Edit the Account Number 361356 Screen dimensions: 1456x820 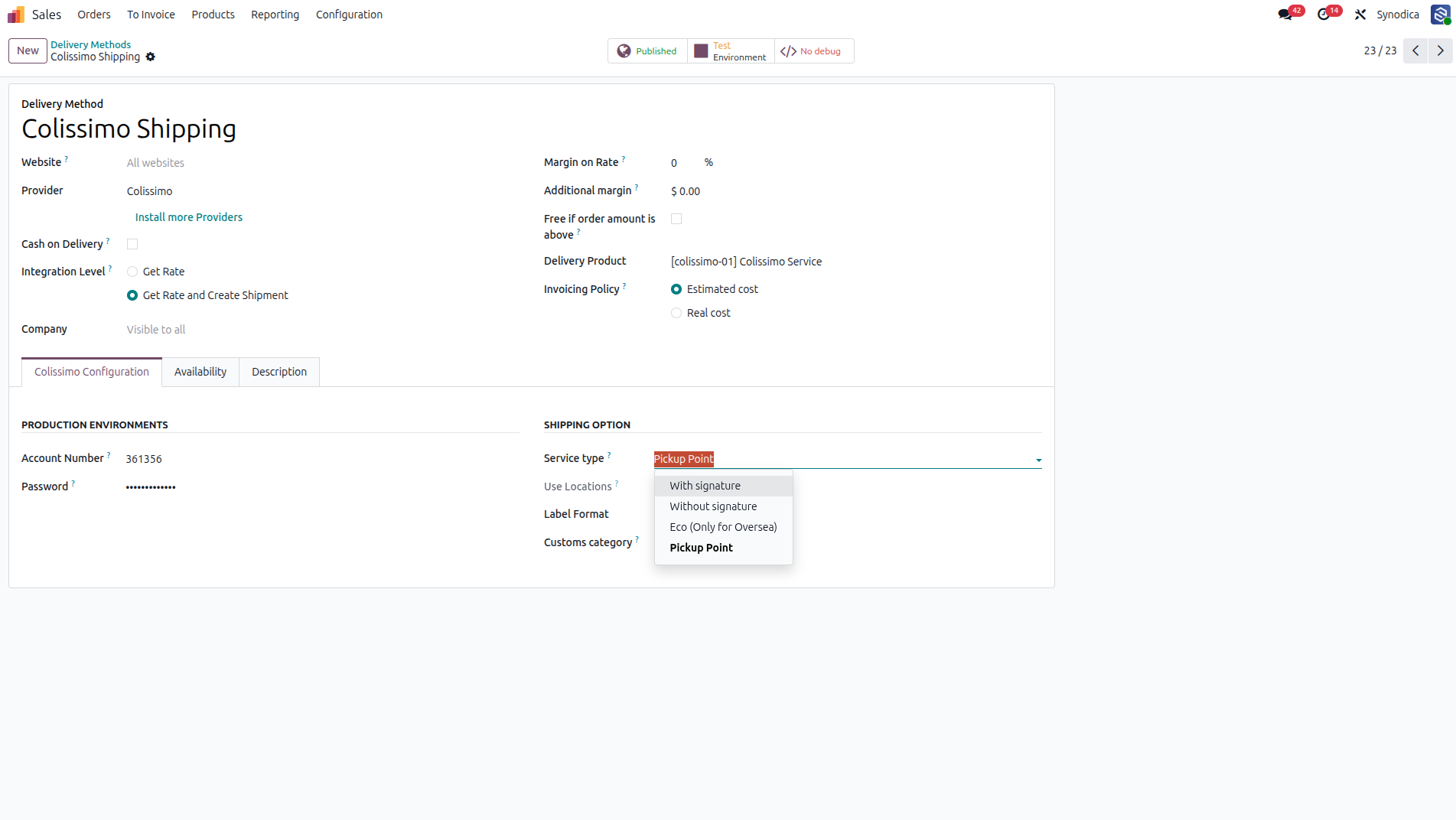click(x=321, y=459)
